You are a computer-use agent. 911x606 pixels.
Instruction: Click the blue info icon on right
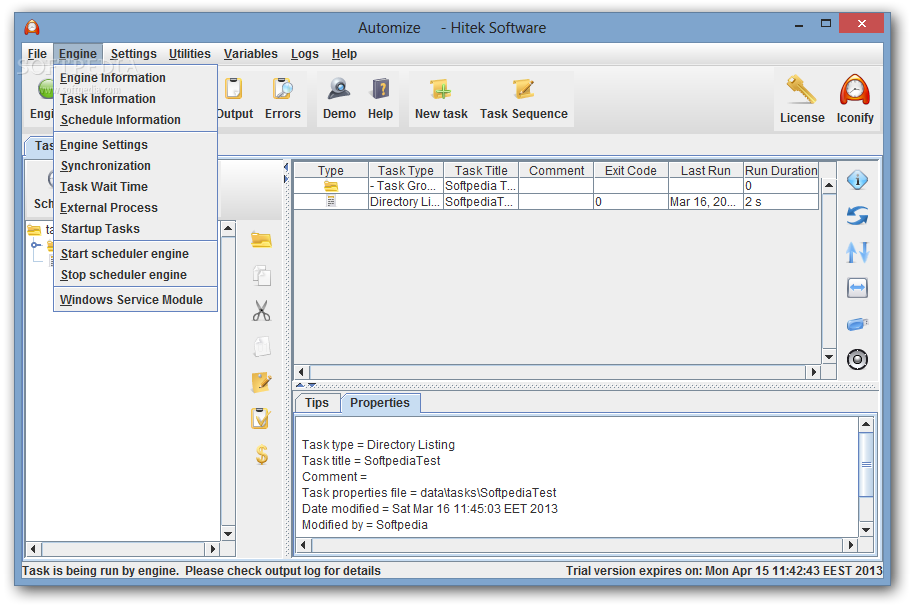point(857,180)
